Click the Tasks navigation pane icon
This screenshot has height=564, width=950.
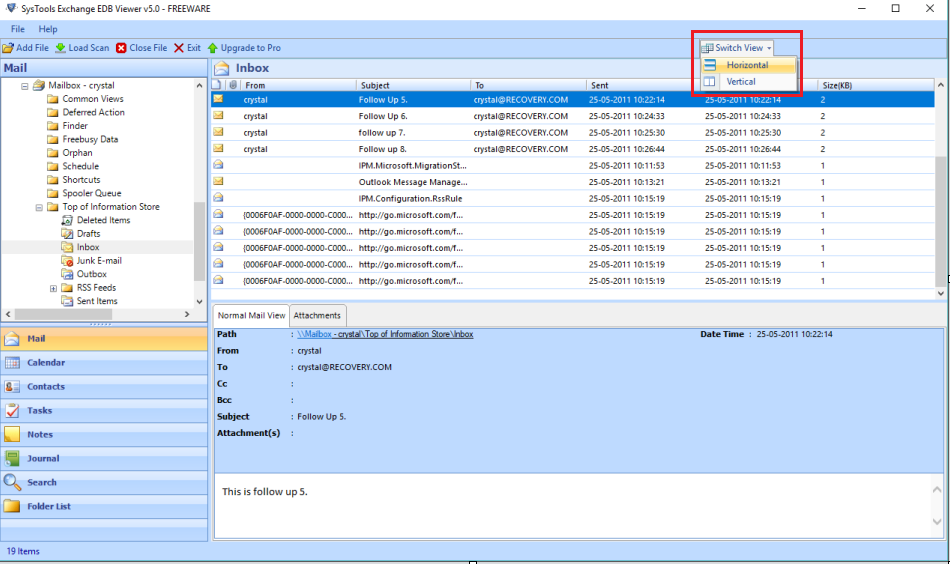(12, 411)
